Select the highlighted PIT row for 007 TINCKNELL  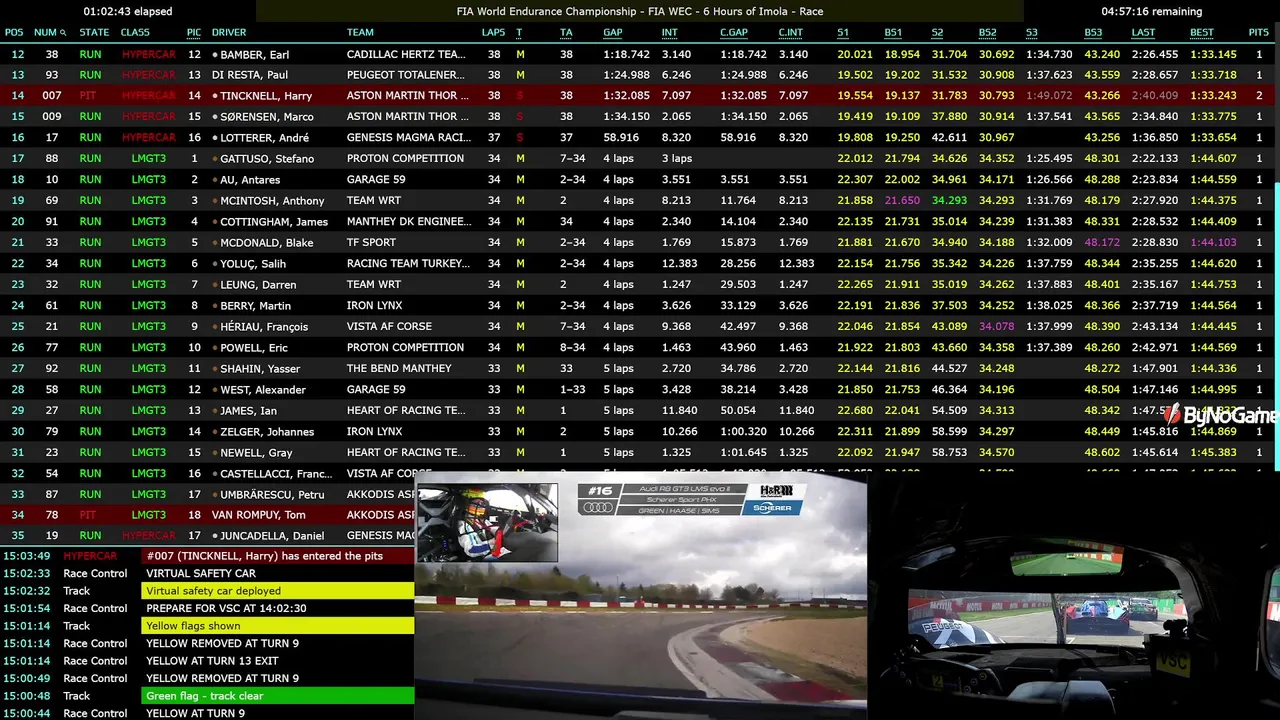[637, 96]
